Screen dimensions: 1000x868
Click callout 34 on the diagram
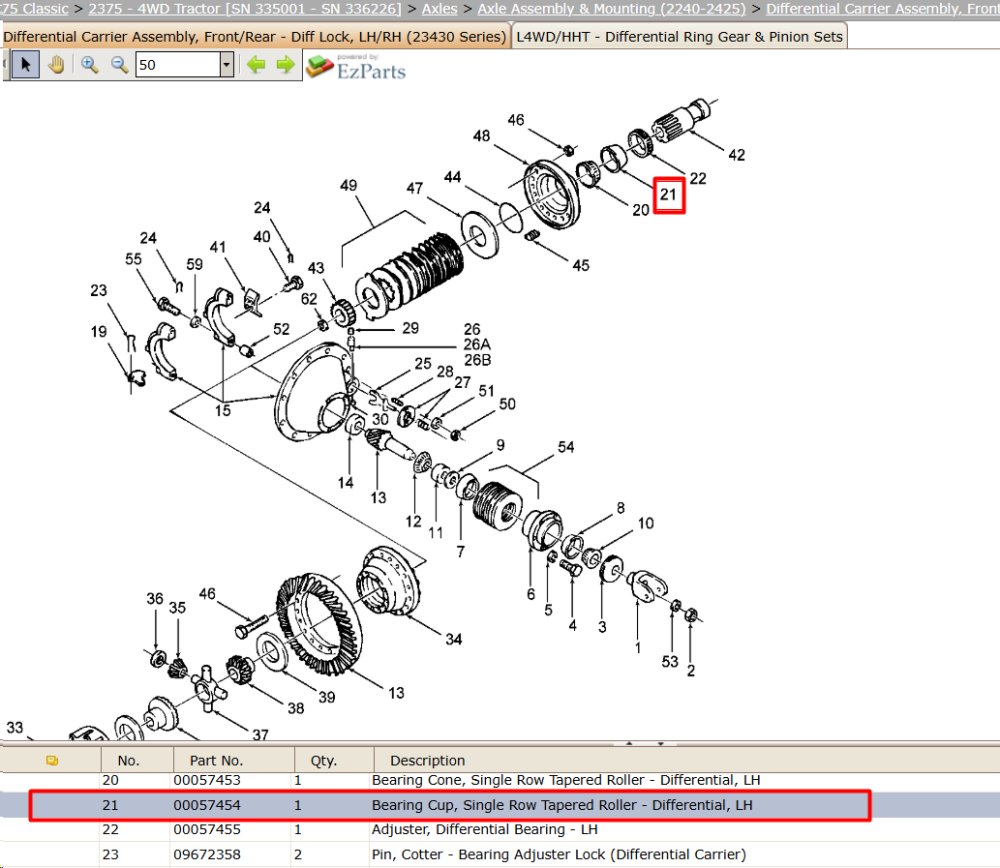click(x=453, y=639)
